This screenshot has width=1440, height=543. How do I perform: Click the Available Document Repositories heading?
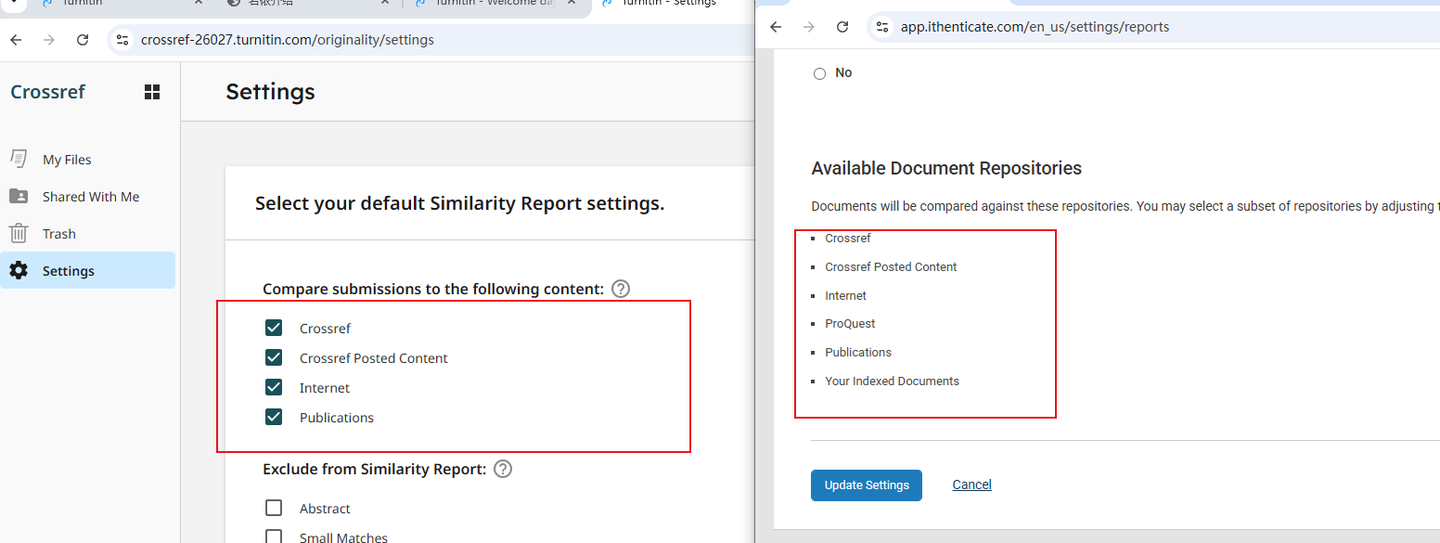coord(947,168)
